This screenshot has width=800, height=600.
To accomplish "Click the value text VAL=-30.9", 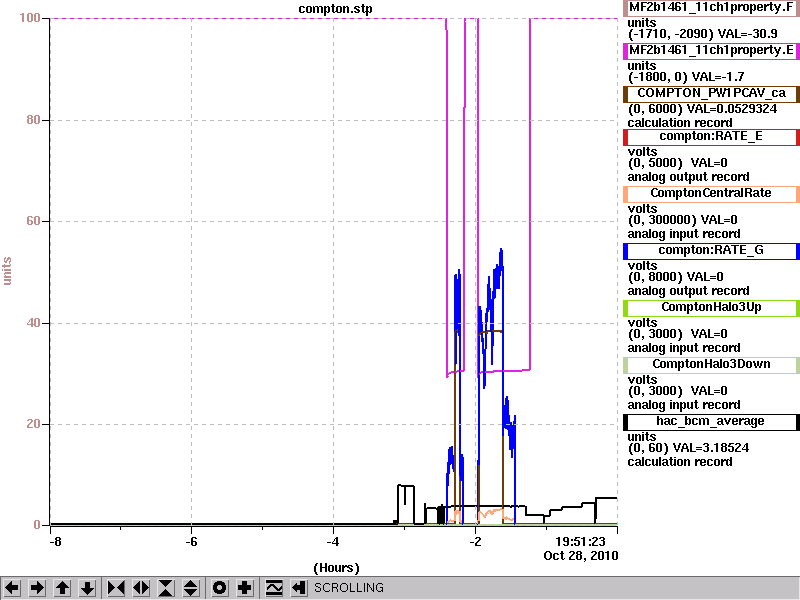I will (747, 34).
